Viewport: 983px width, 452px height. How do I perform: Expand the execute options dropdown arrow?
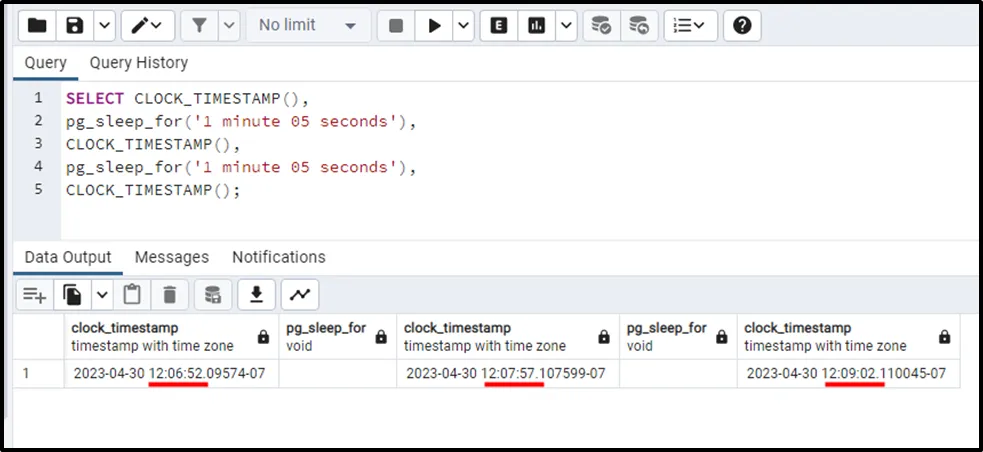point(463,26)
